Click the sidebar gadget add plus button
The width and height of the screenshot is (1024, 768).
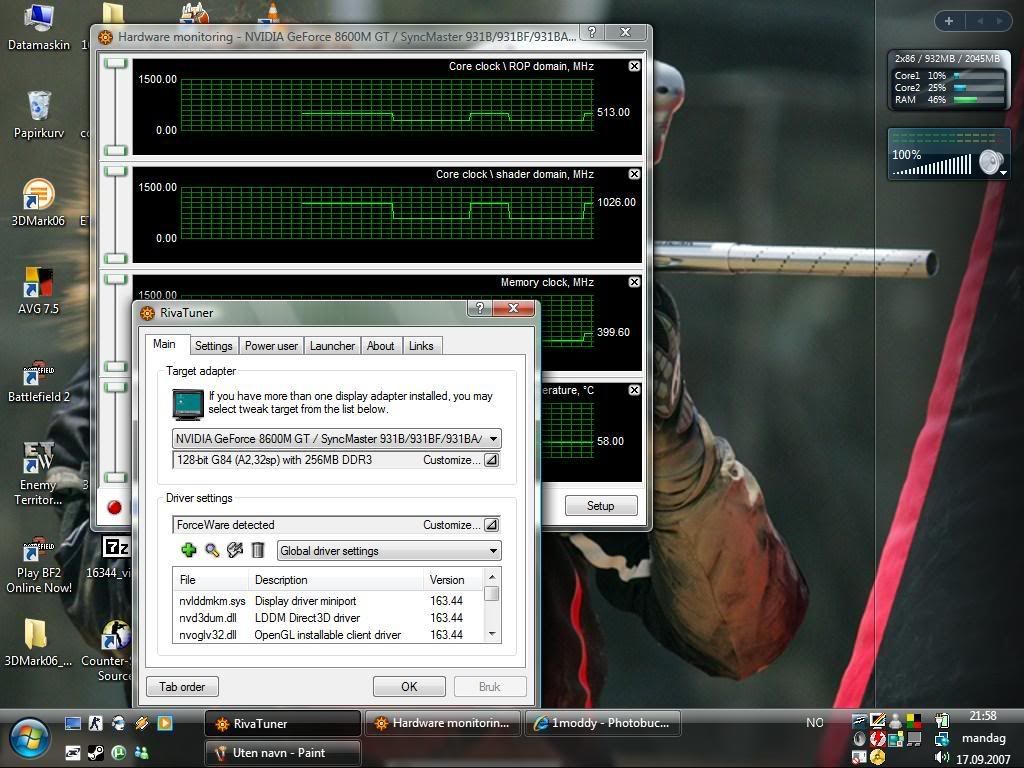tap(948, 21)
